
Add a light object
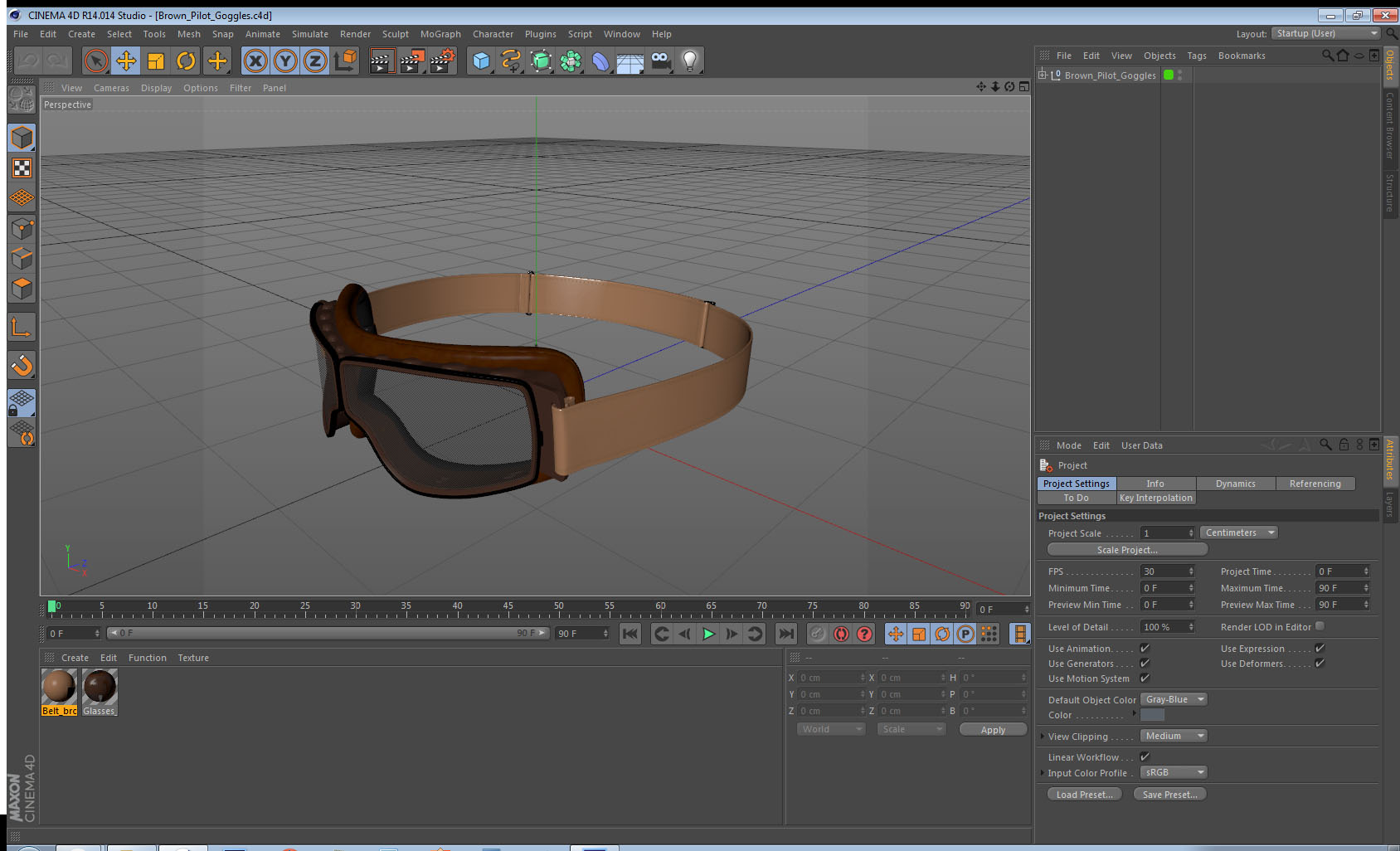(x=689, y=61)
